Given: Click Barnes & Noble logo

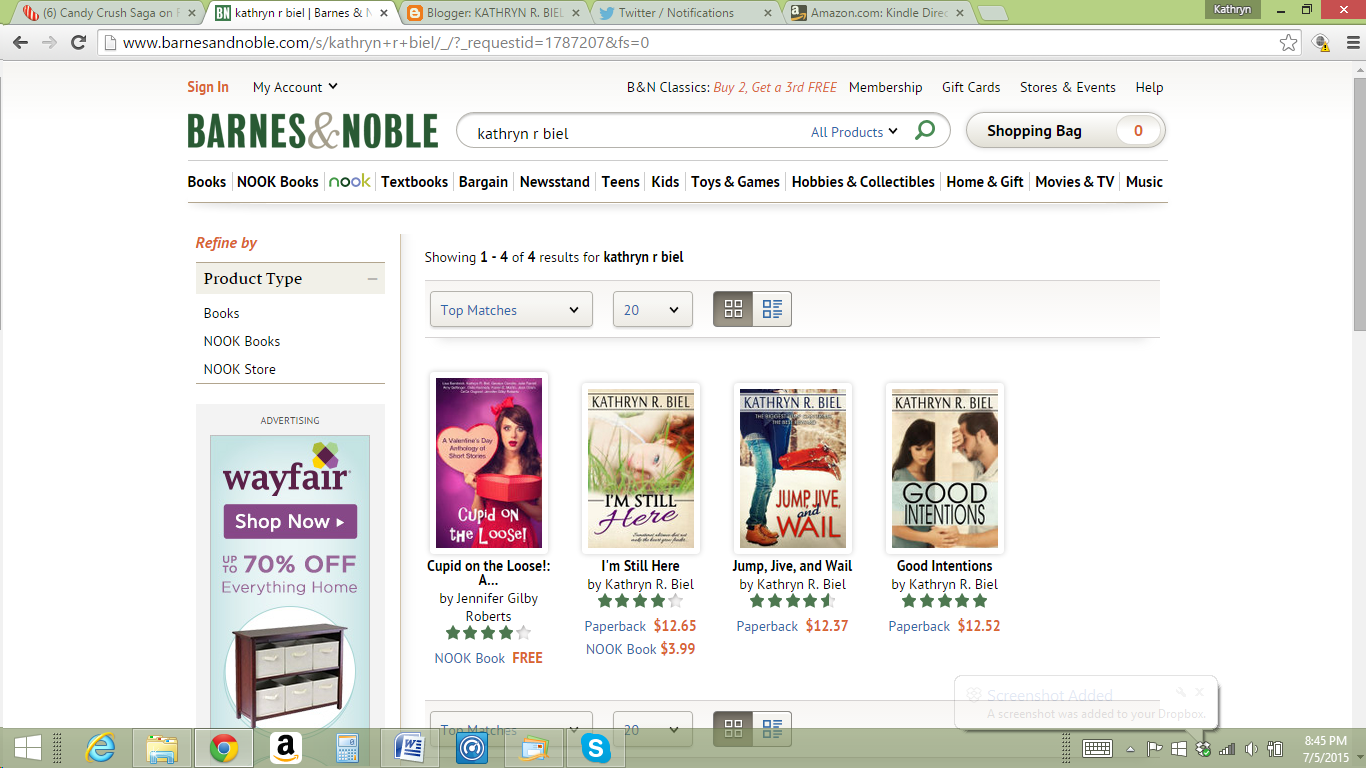Looking at the screenshot, I should (x=313, y=131).
